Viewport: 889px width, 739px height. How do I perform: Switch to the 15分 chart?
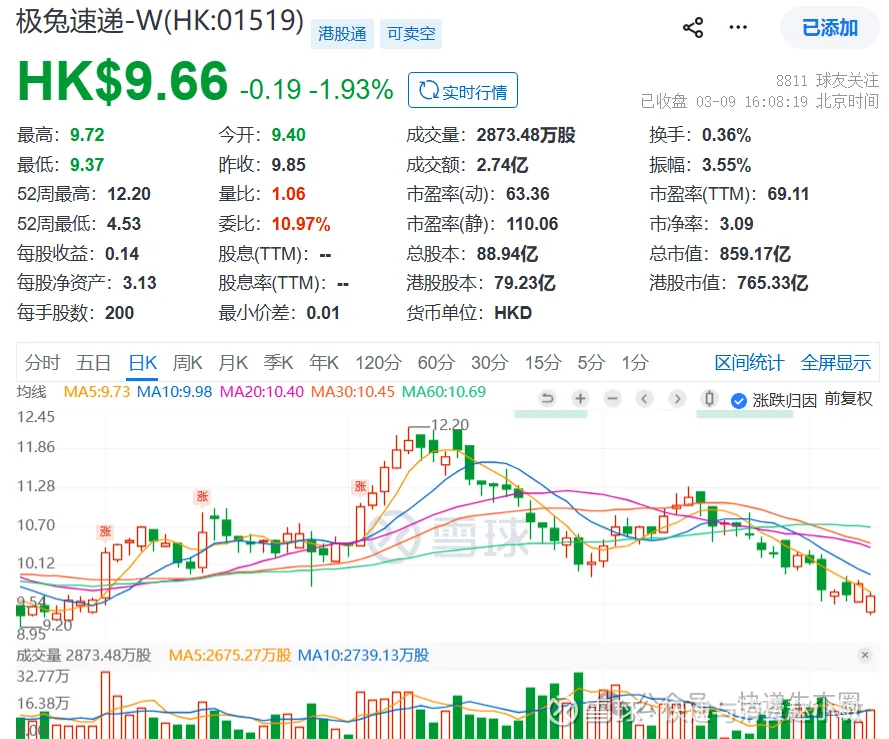tap(543, 362)
